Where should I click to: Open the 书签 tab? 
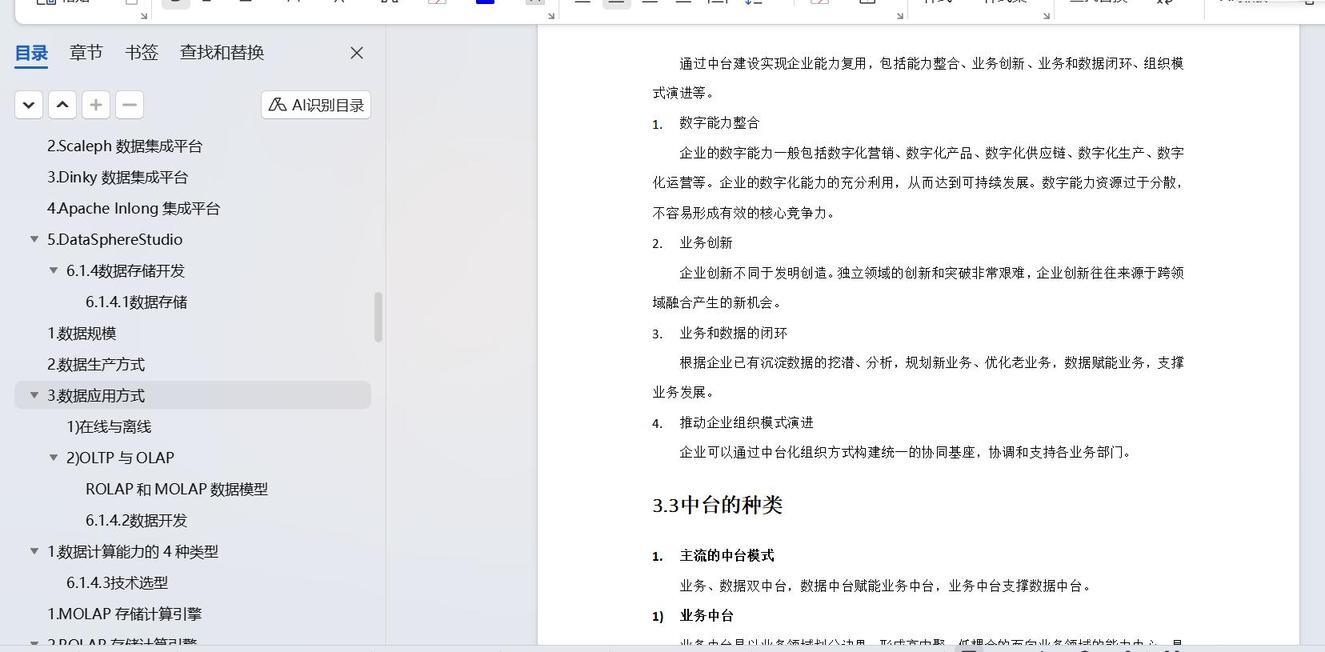142,53
